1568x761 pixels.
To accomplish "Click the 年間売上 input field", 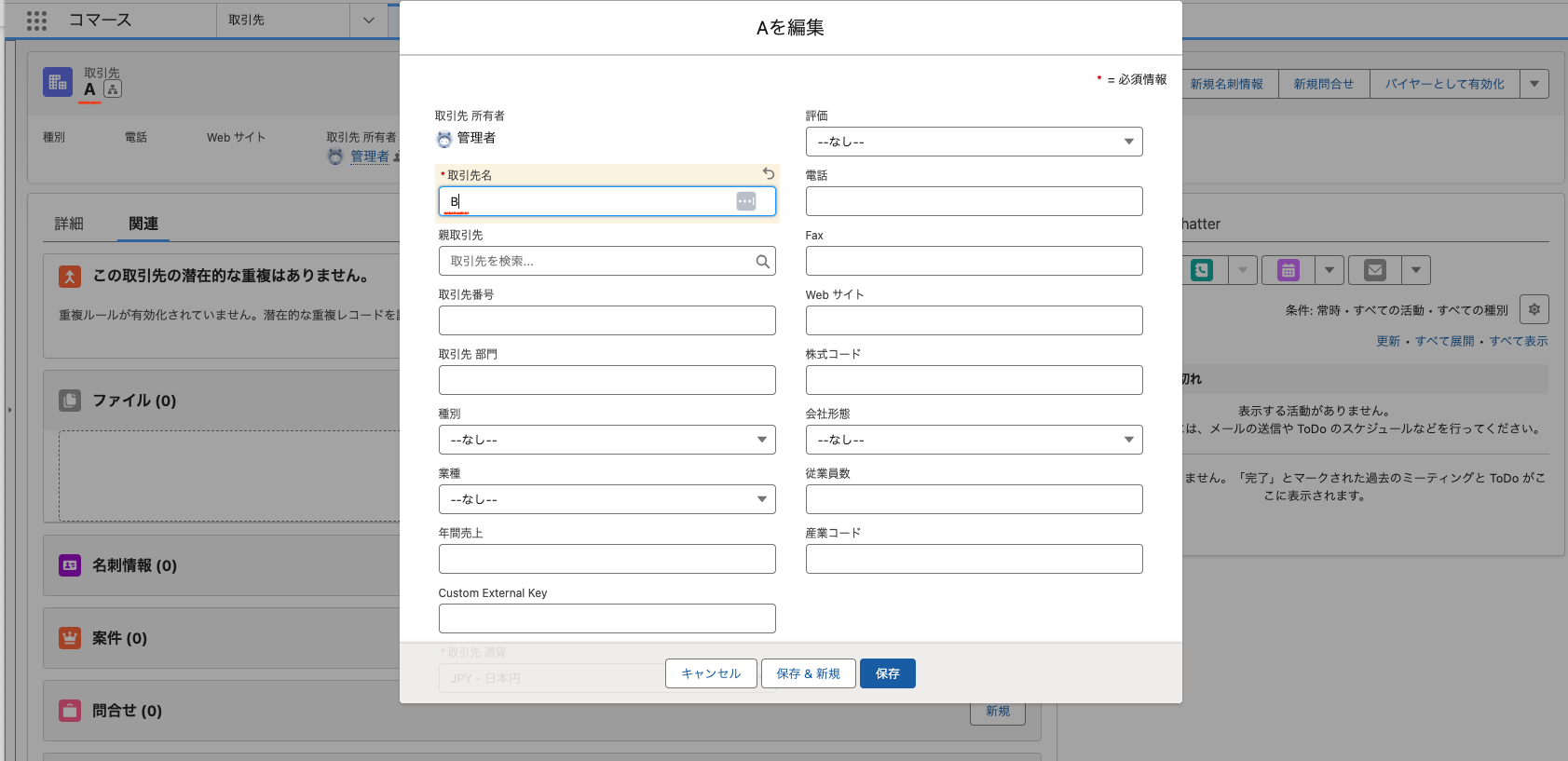I will [607, 559].
